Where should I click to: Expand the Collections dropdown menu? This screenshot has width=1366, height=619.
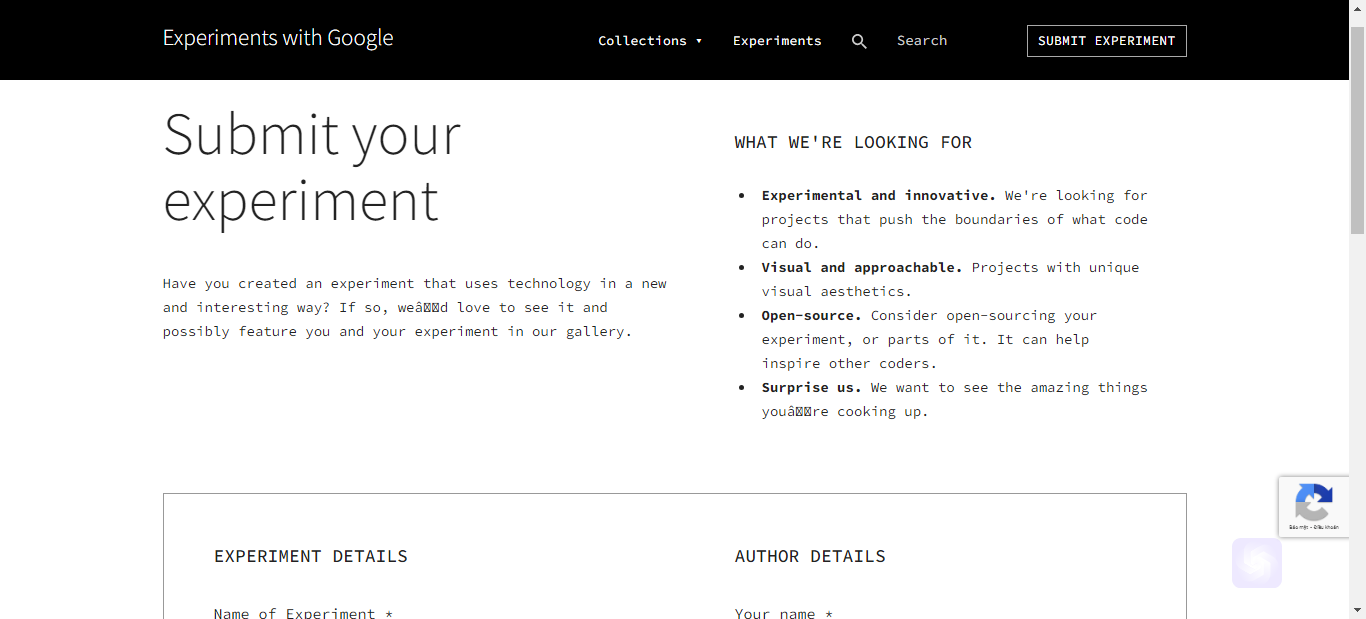pyautogui.click(x=650, y=41)
